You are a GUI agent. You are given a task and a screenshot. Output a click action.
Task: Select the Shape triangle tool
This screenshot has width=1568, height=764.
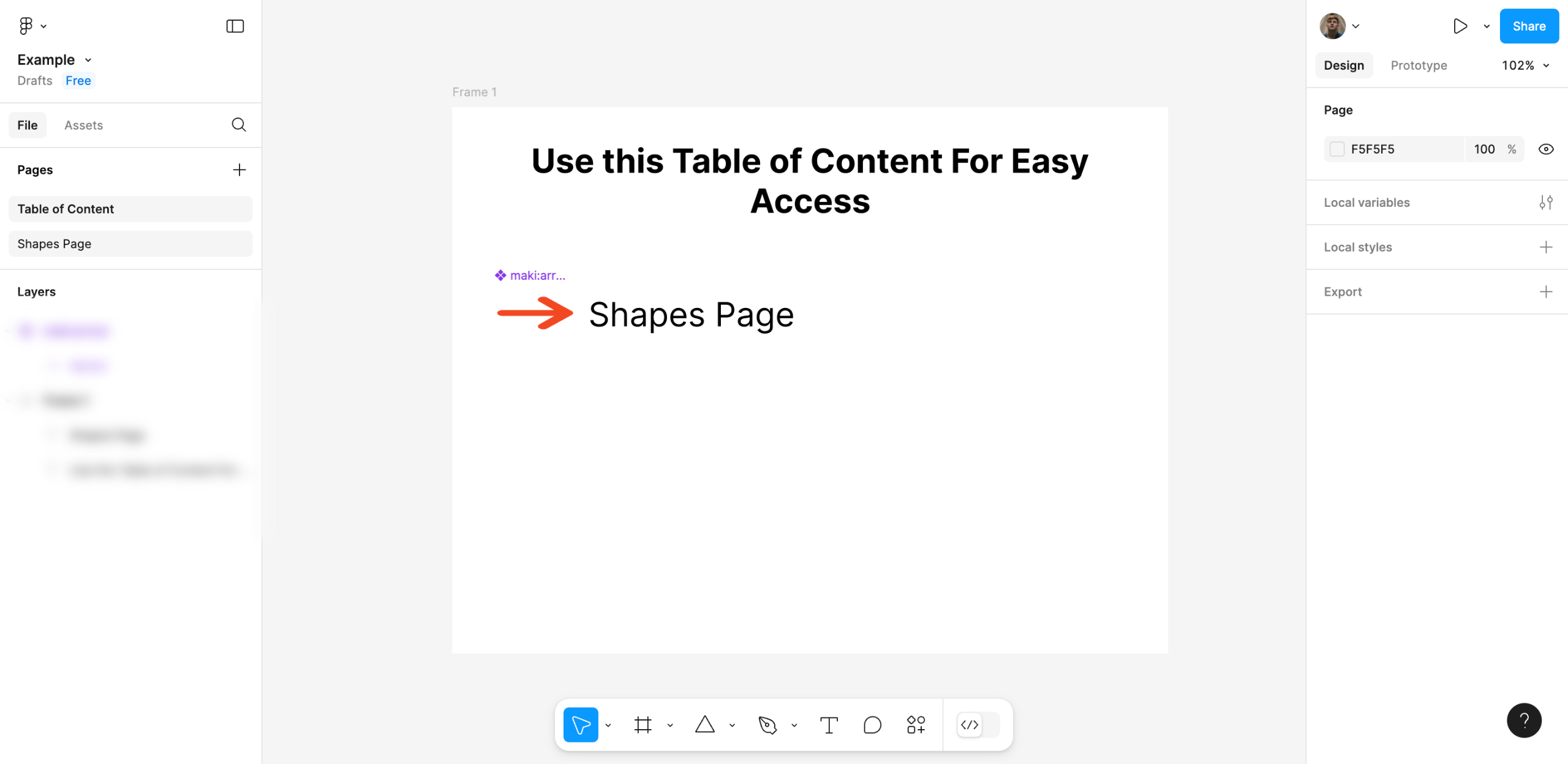click(x=705, y=725)
